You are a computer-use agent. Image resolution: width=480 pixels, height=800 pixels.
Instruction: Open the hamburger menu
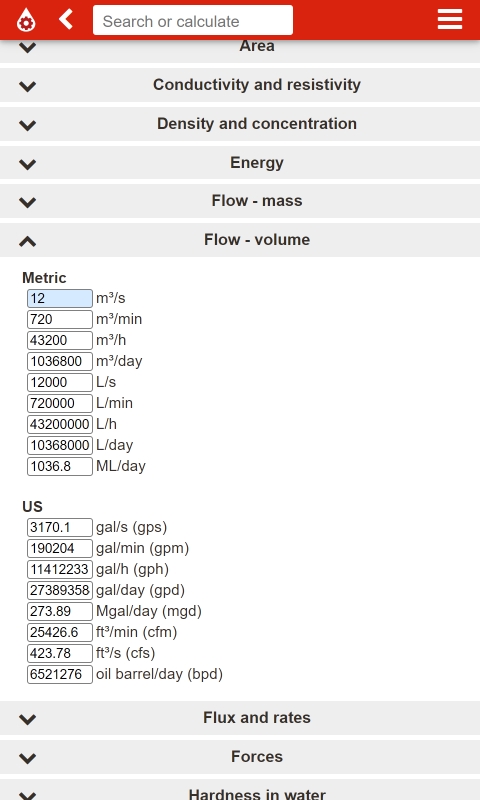(x=450, y=19)
